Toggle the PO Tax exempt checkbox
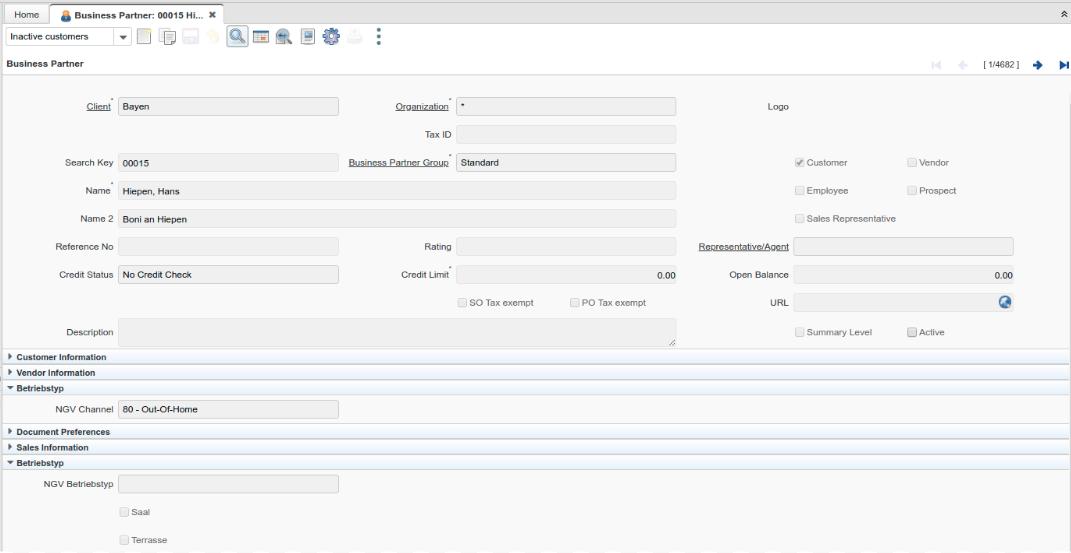The image size is (1071, 553). [x=574, y=302]
